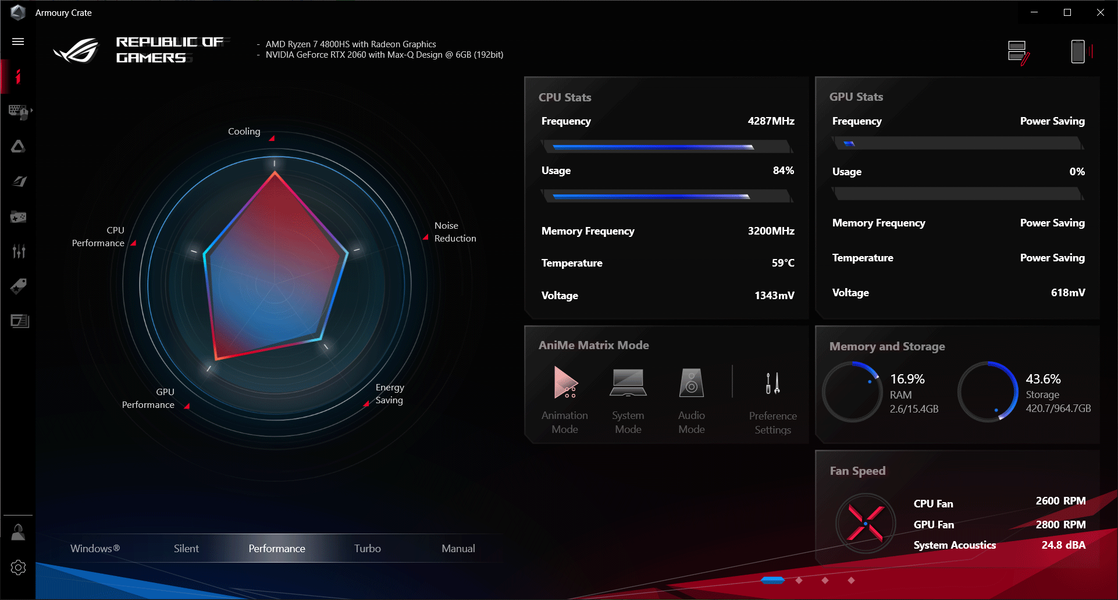The image size is (1118, 600).
Task: Open Aura Sync from the triangle icon
Action: [x=19, y=146]
